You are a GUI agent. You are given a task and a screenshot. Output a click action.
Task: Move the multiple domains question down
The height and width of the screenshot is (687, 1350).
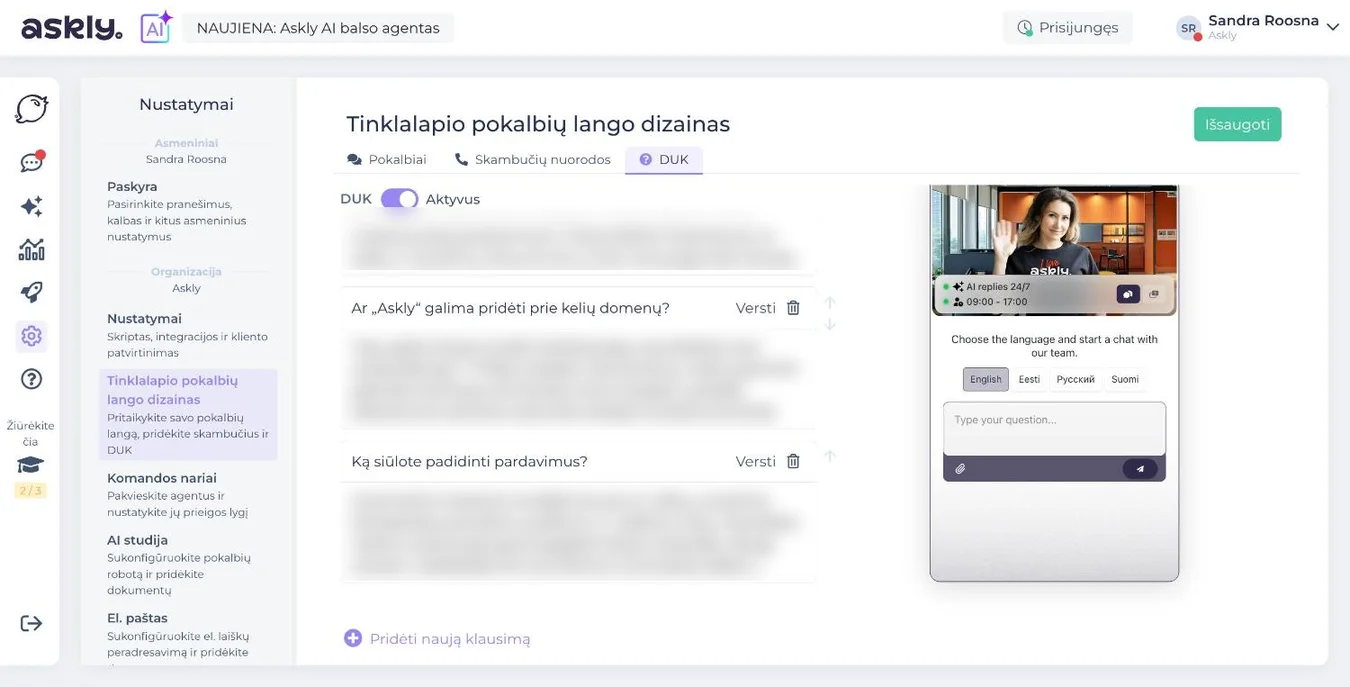(x=829, y=324)
